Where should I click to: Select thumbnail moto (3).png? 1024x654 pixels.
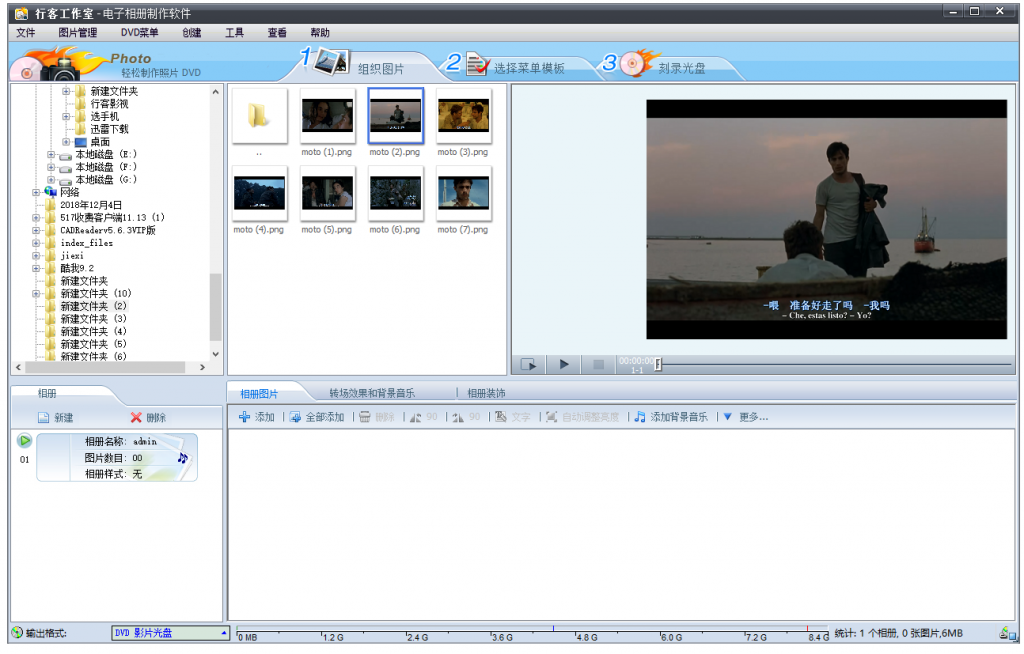464,116
